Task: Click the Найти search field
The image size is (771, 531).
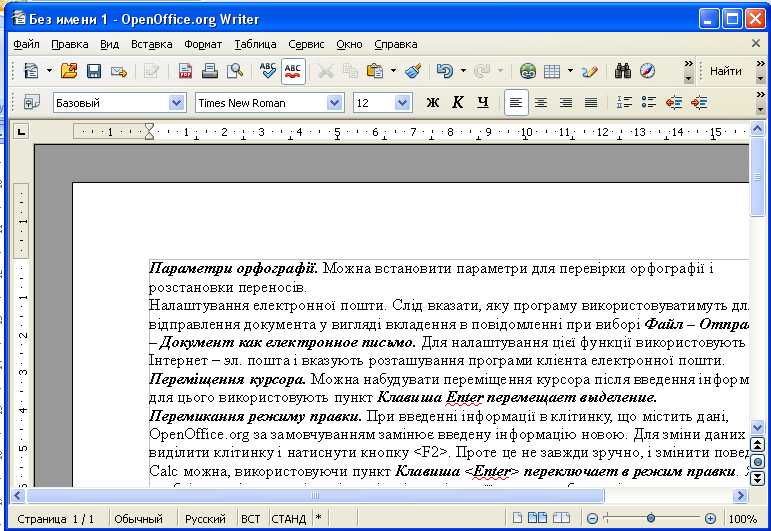Action: pyautogui.click(x=726, y=71)
